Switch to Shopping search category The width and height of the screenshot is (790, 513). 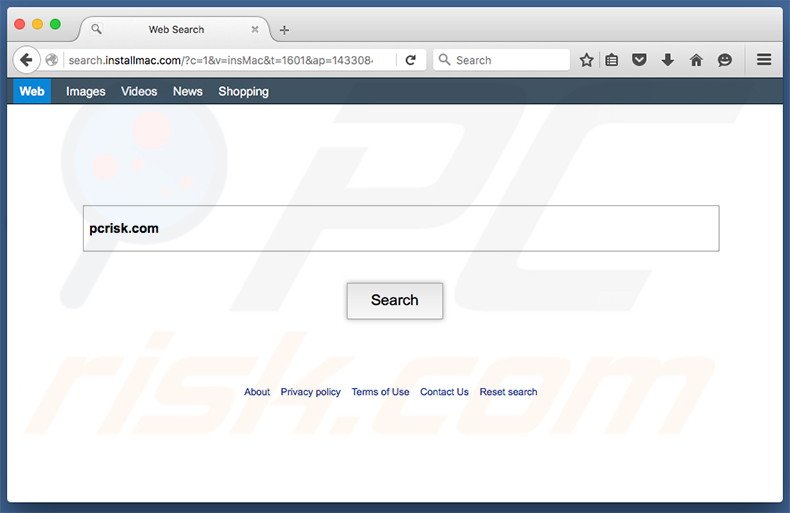pos(243,91)
